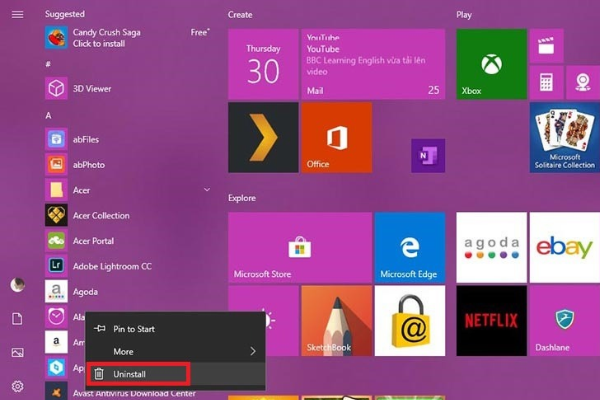The width and height of the screenshot is (600, 400).
Task: Open the Plex tile
Action: pyautogui.click(x=263, y=137)
